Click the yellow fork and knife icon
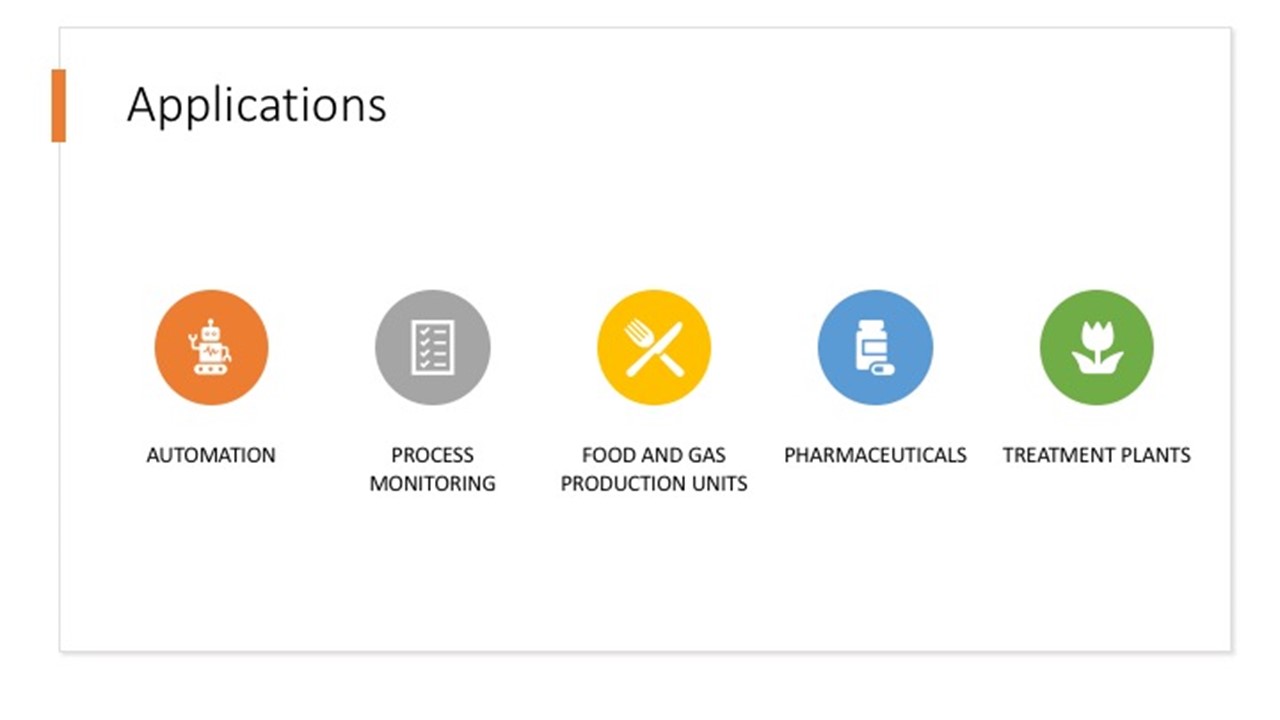This screenshot has width=1280, height=720. [x=654, y=347]
